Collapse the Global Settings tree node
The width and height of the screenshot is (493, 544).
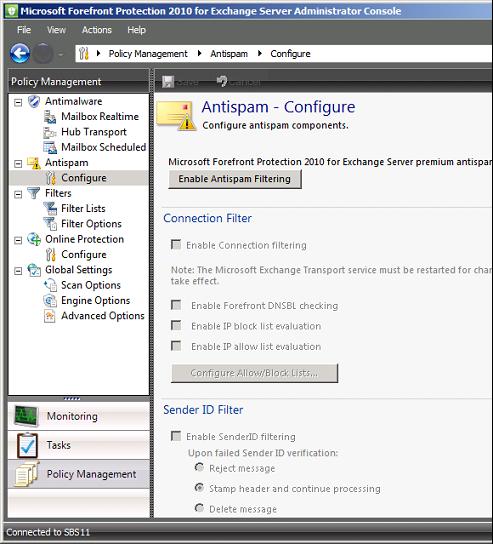(x=18, y=271)
